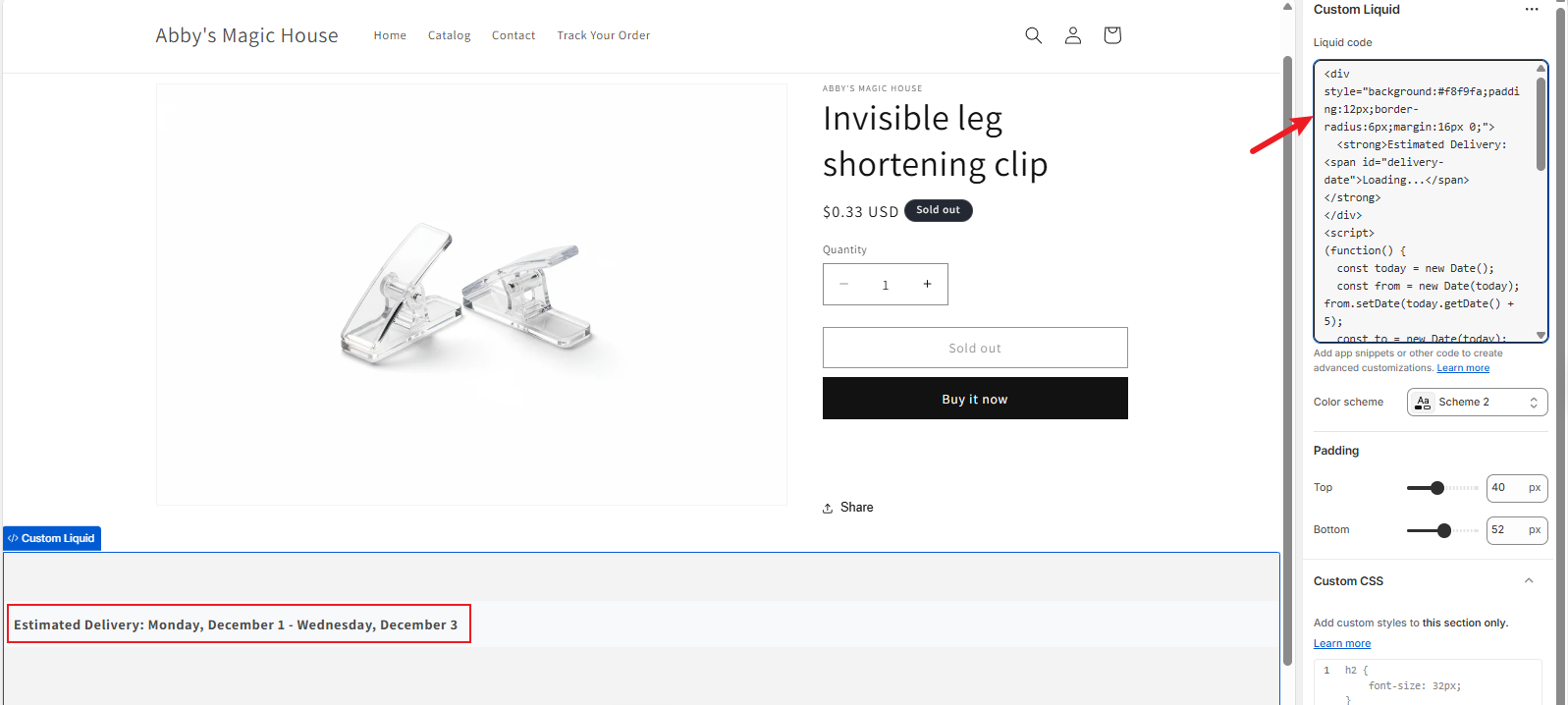Open the Custom Liquid three-dots menu

pyautogui.click(x=1532, y=10)
